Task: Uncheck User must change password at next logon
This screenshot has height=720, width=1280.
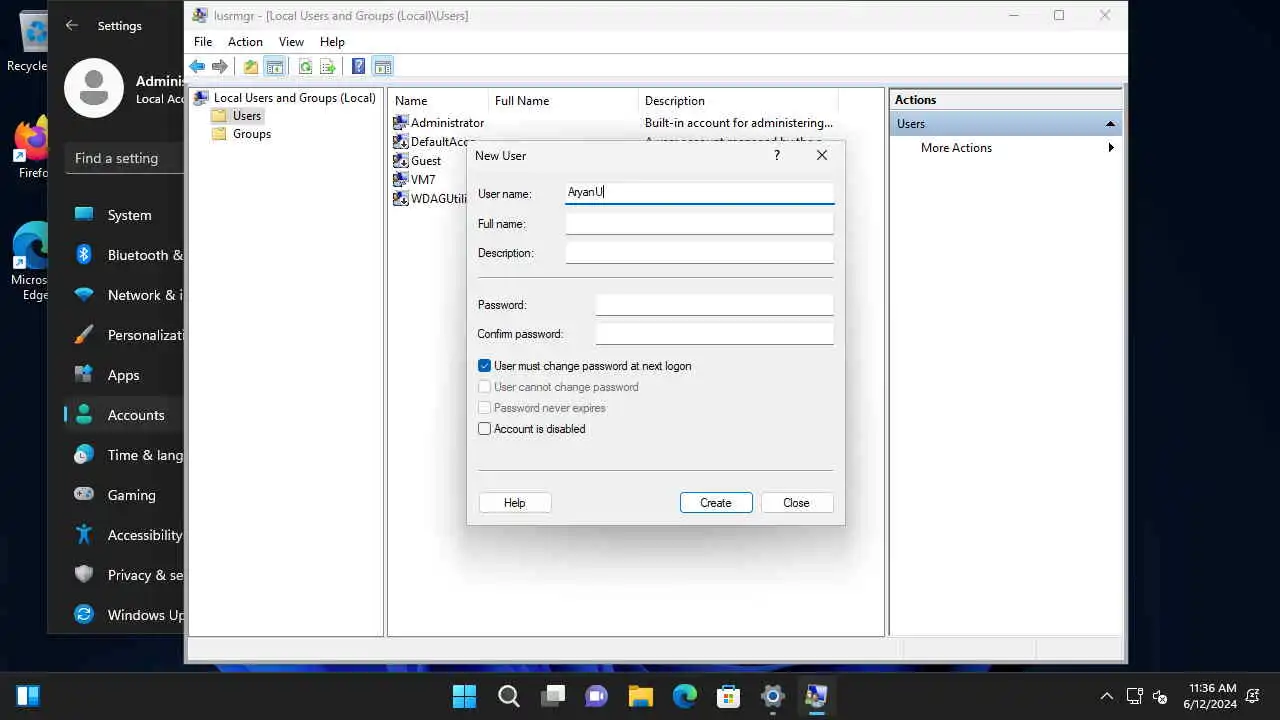Action: pos(484,366)
